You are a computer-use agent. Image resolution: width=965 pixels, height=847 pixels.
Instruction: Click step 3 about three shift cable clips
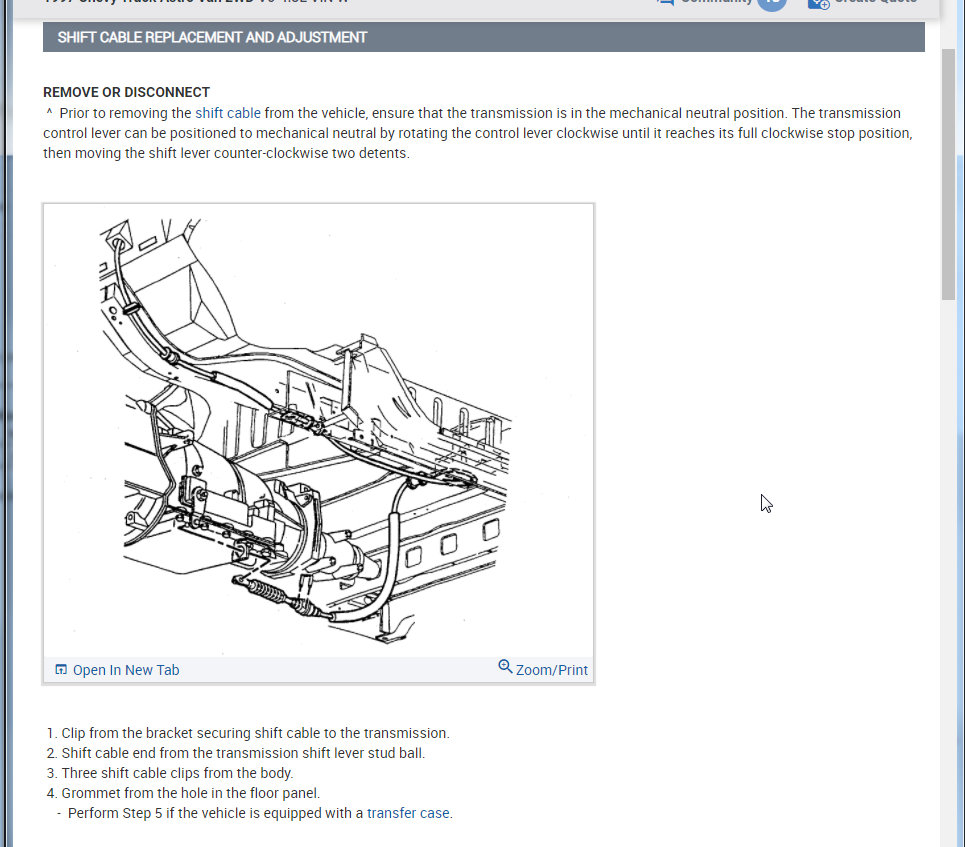pos(177,773)
